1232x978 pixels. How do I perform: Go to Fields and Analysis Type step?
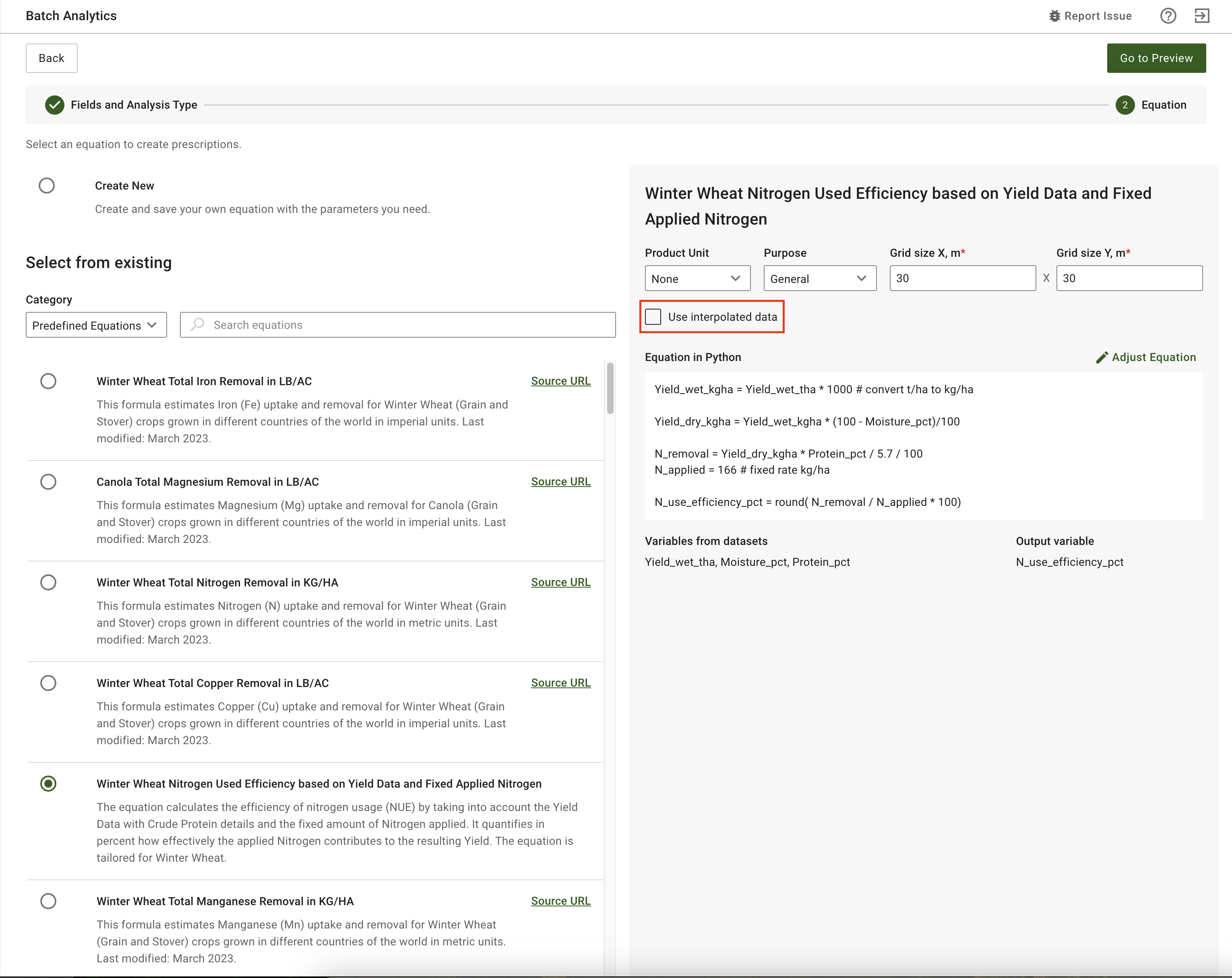click(133, 105)
